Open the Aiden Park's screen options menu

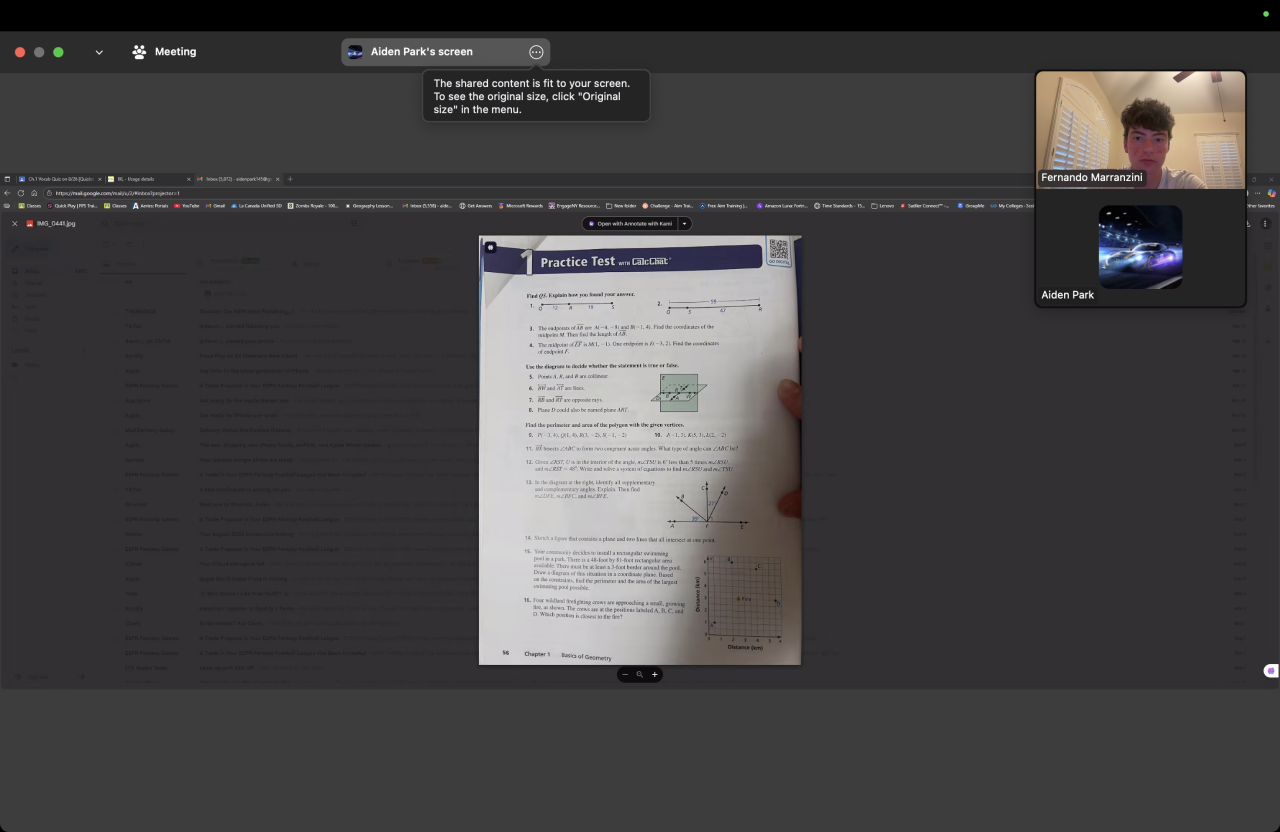(x=536, y=52)
